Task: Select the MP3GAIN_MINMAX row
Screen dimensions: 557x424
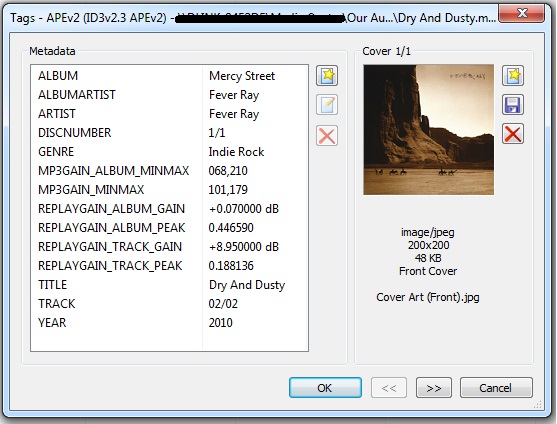Action: 169,190
